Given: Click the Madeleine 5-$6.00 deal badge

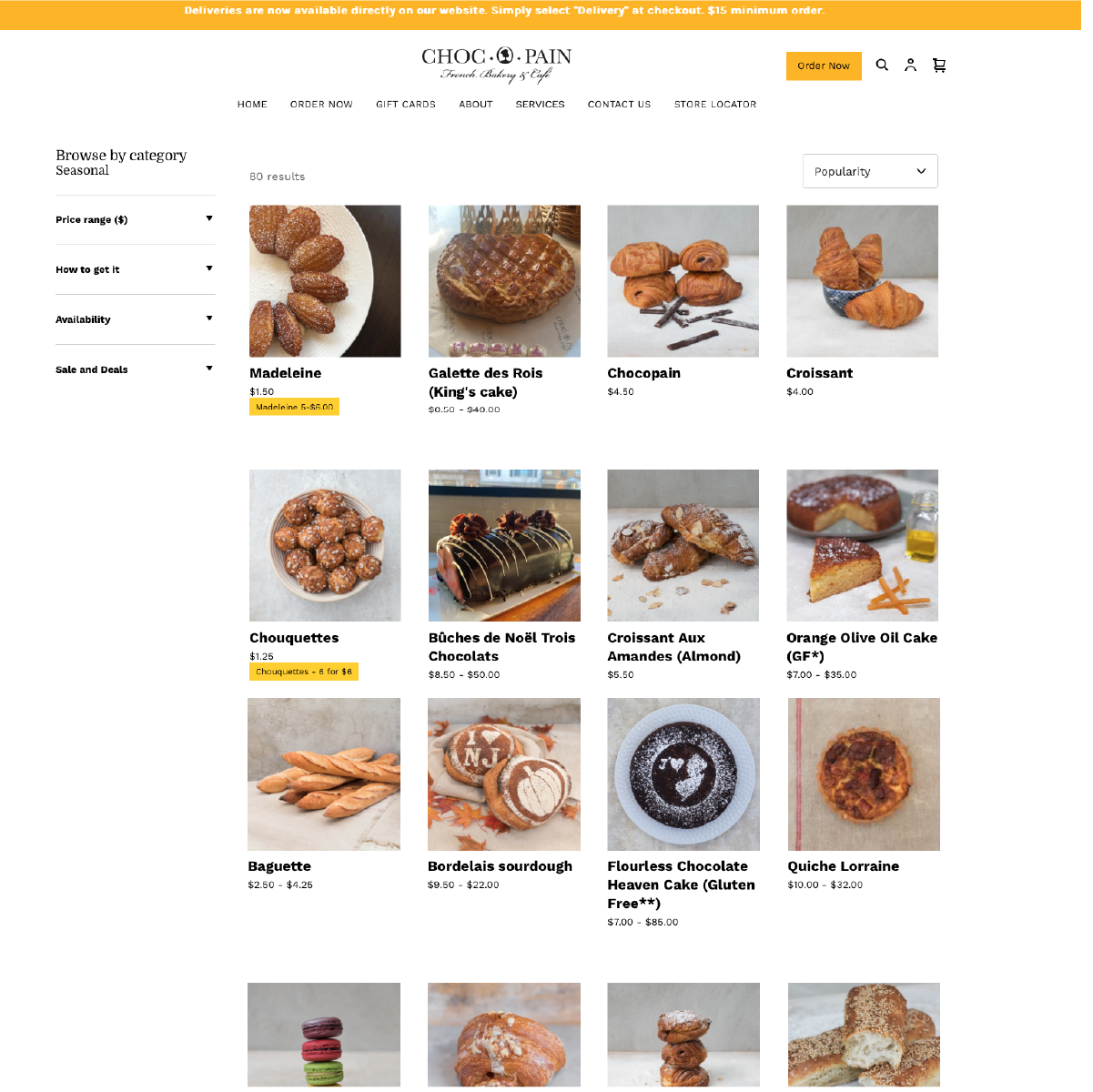Looking at the screenshot, I should 294,407.
